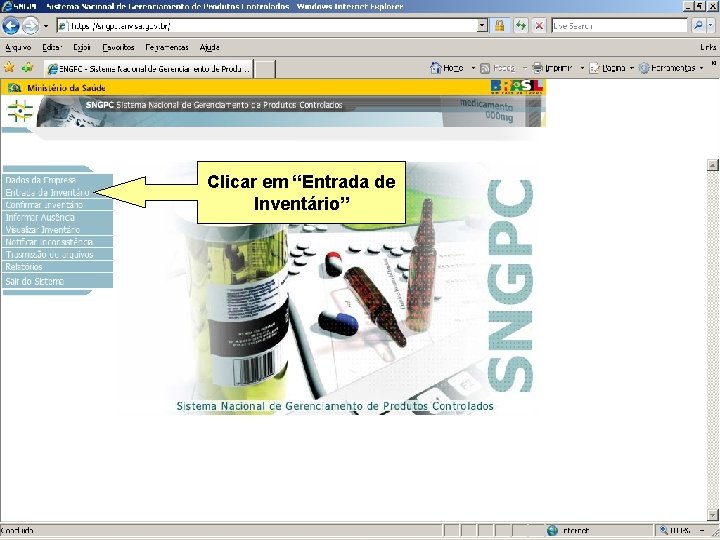Select Informar Ausência in sidebar

coord(57,217)
